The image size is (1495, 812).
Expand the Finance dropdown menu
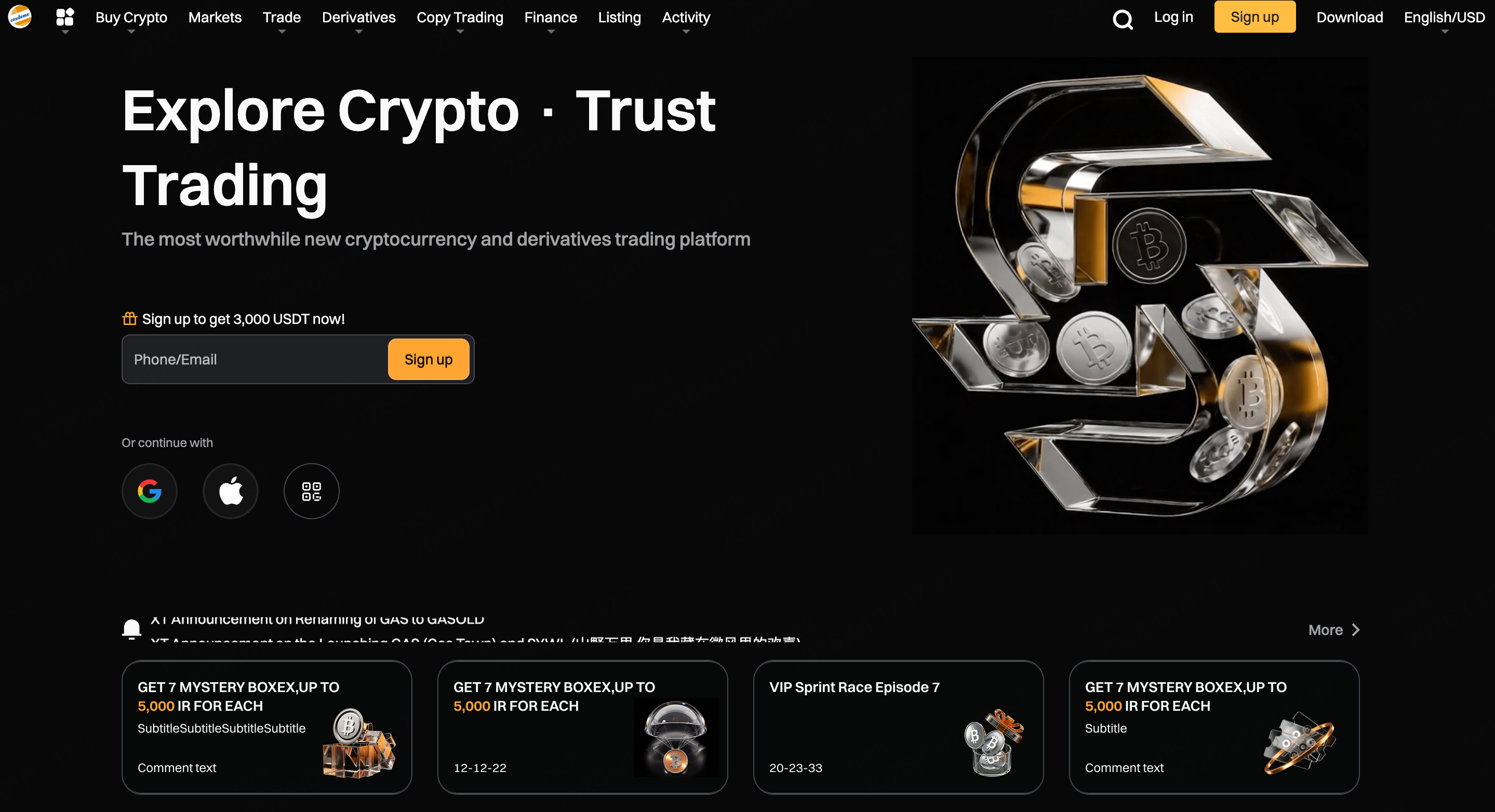pos(551,18)
